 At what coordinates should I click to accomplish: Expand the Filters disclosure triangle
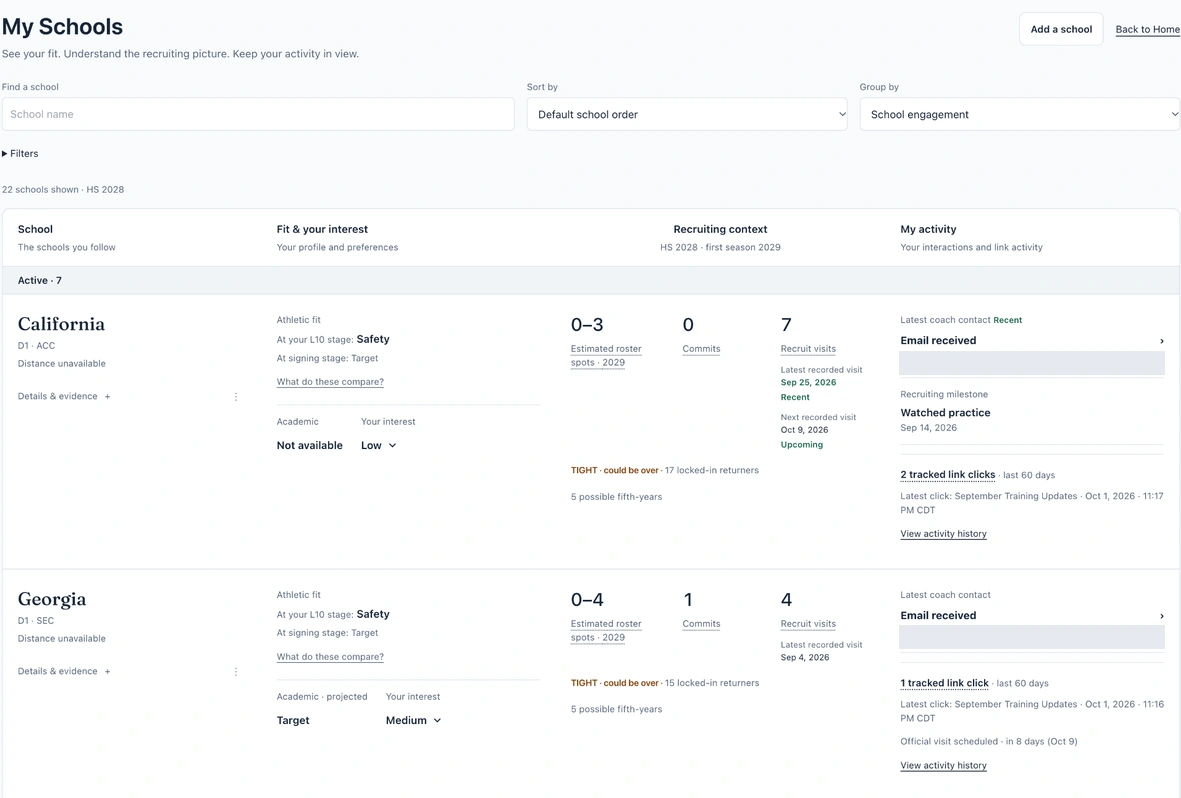[x=5, y=154]
